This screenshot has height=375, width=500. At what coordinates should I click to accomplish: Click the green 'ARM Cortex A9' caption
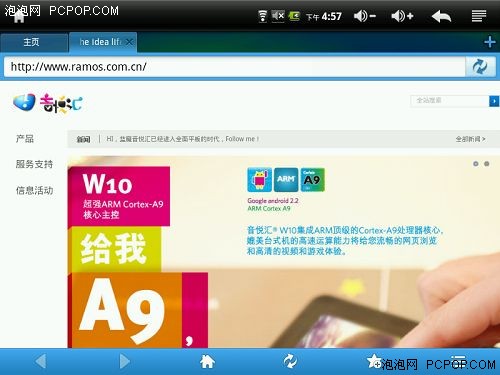tap(269, 209)
